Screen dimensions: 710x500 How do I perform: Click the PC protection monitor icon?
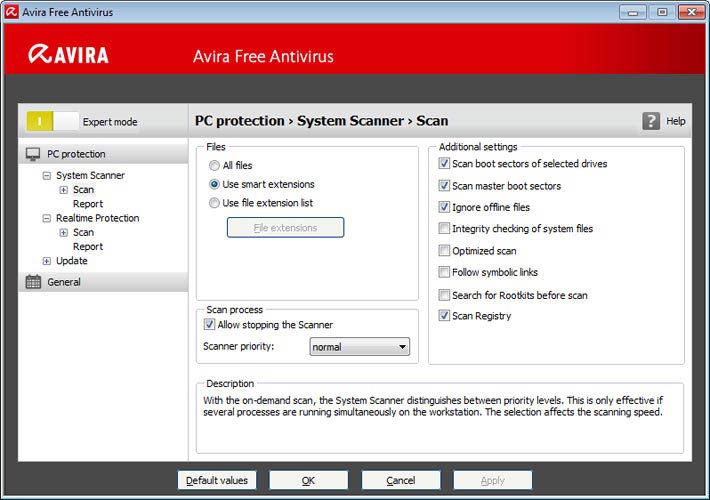(x=33, y=154)
